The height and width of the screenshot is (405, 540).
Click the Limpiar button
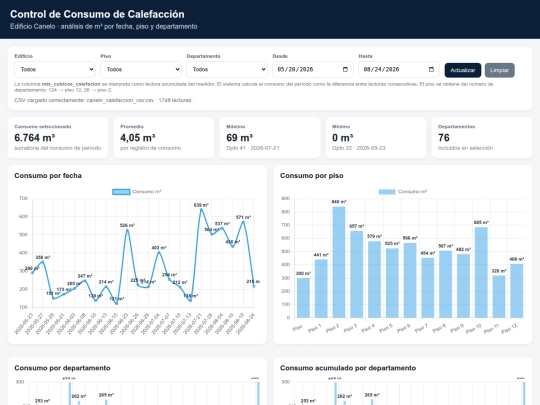point(500,70)
